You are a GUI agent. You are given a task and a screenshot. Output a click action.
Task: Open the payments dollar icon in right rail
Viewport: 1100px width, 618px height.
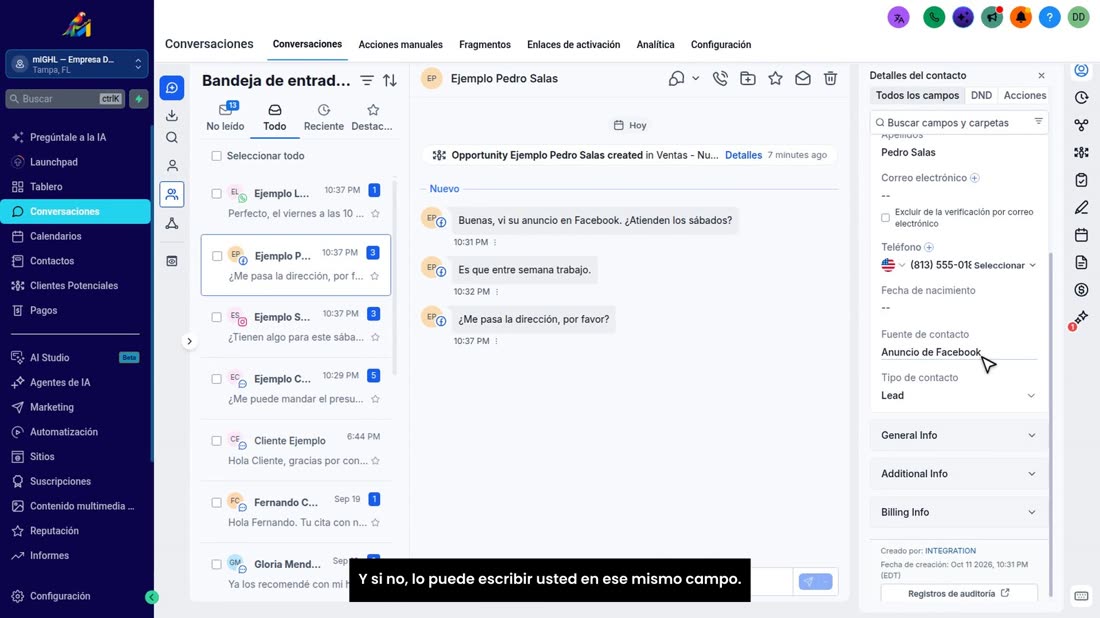coord(1081,290)
